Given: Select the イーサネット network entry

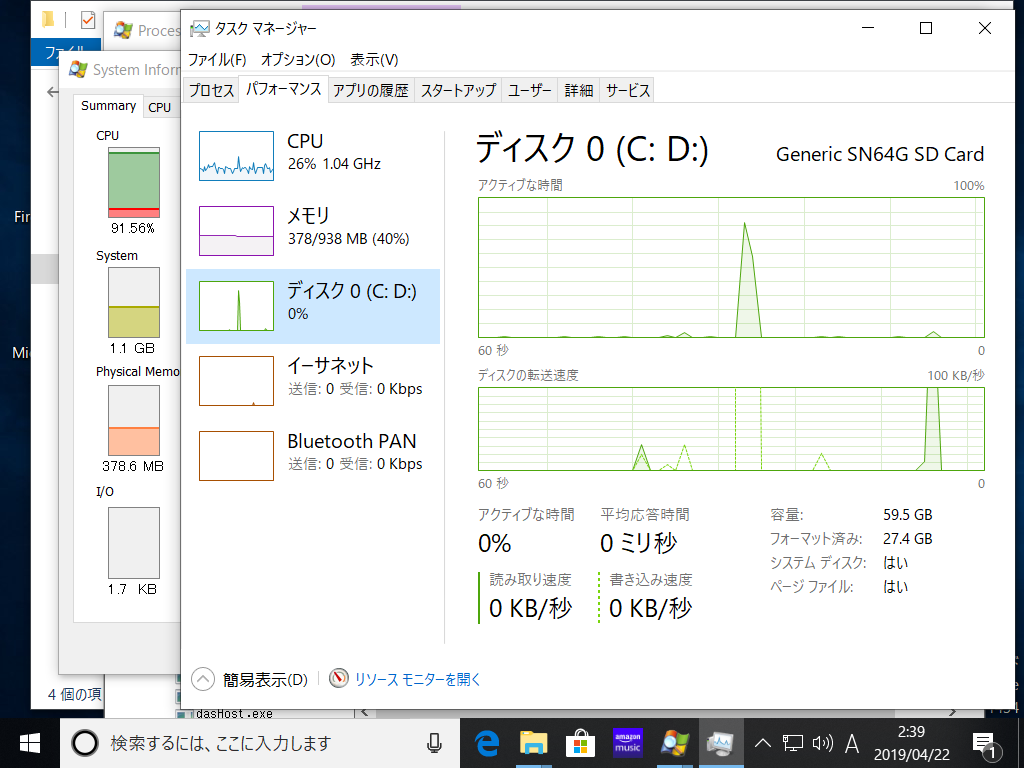Looking at the screenshot, I should coord(313,381).
